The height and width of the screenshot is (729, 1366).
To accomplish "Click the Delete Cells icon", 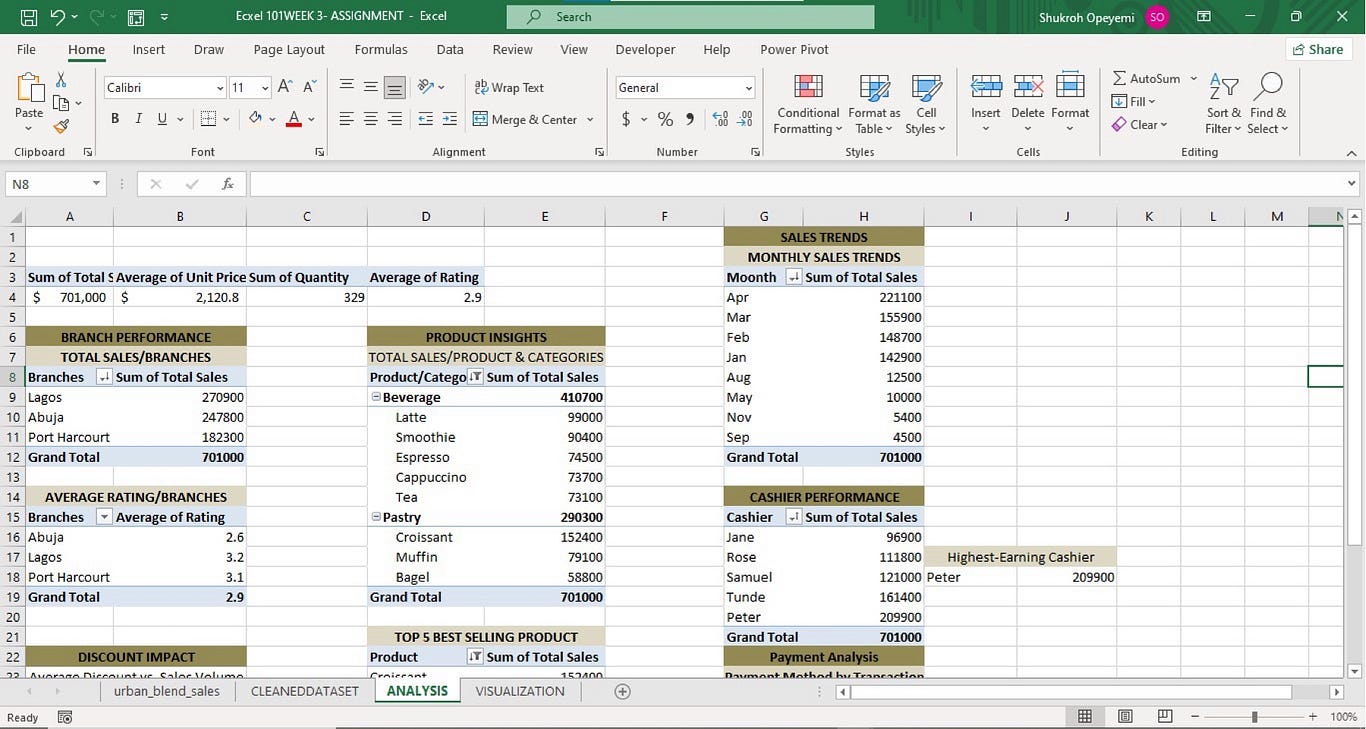I will point(1028,87).
